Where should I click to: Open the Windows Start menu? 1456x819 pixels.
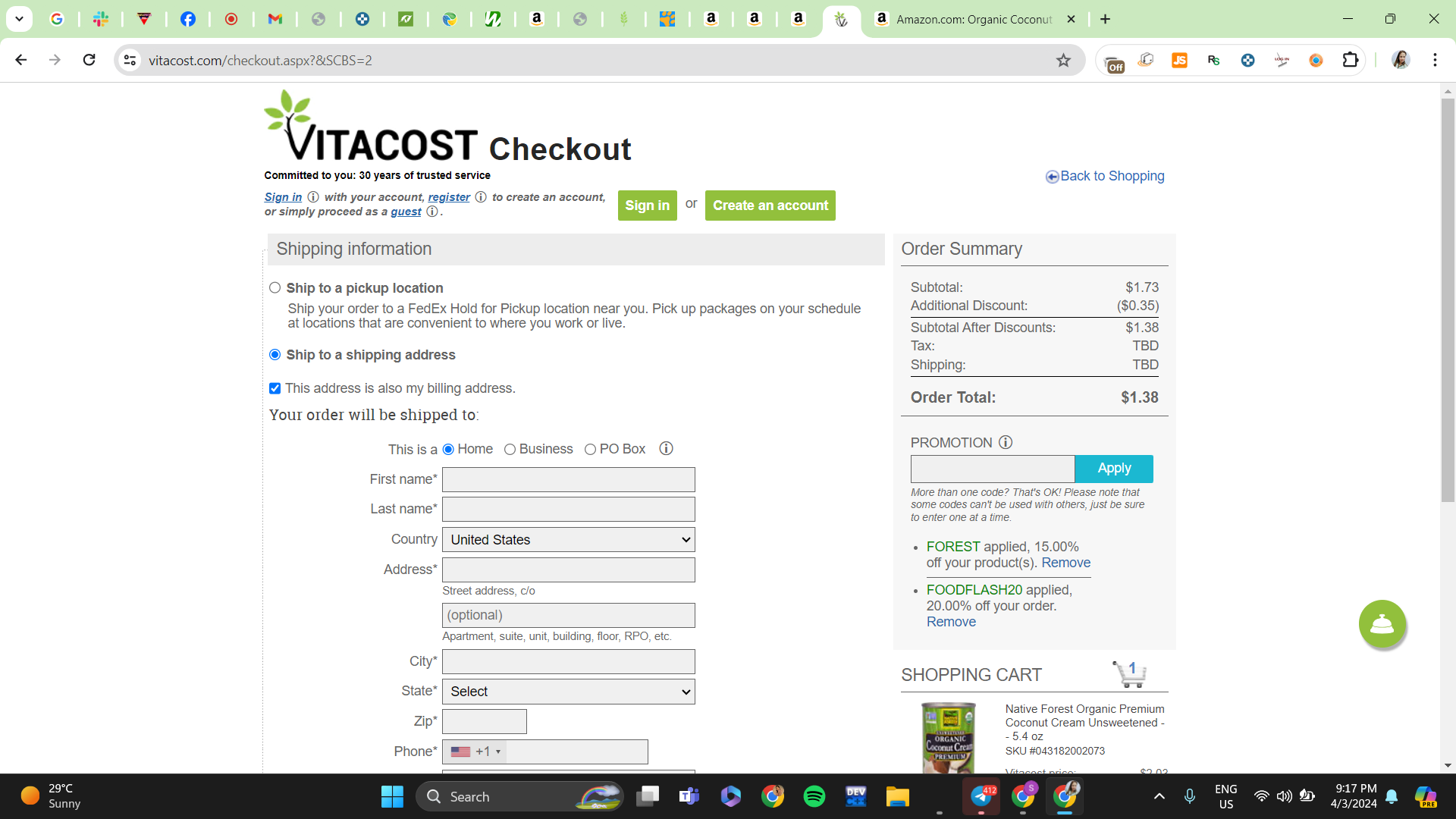point(392,796)
